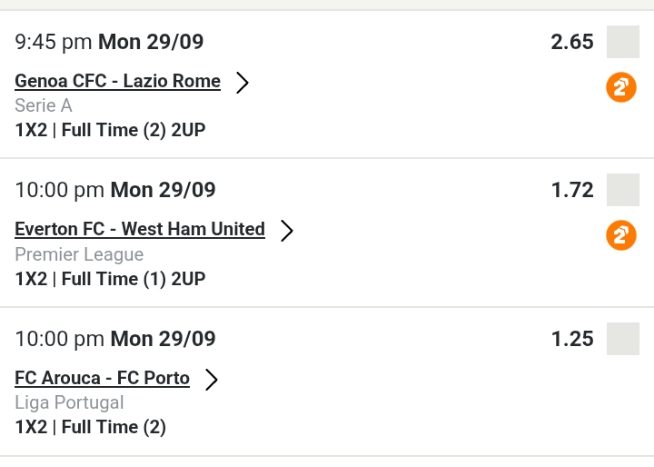Click the FC Arouca '1X2 | Full Time (2)' text

(90, 427)
